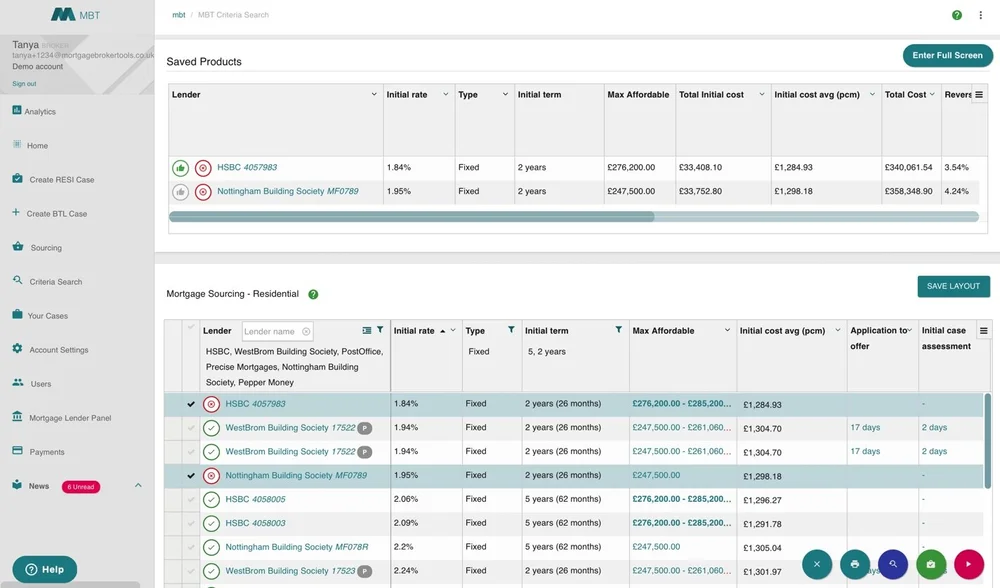Toggle the select-all checkbox in sourcing table header
1000x588 pixels.
point(191,327)
